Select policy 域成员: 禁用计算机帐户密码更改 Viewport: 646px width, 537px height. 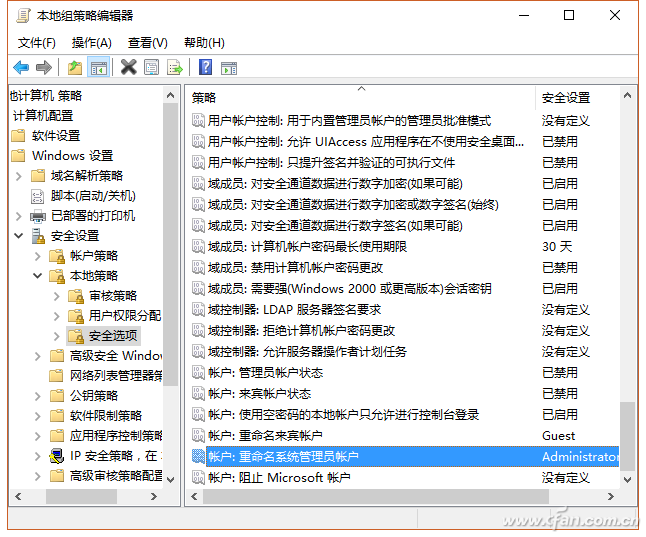pos(295,267)
